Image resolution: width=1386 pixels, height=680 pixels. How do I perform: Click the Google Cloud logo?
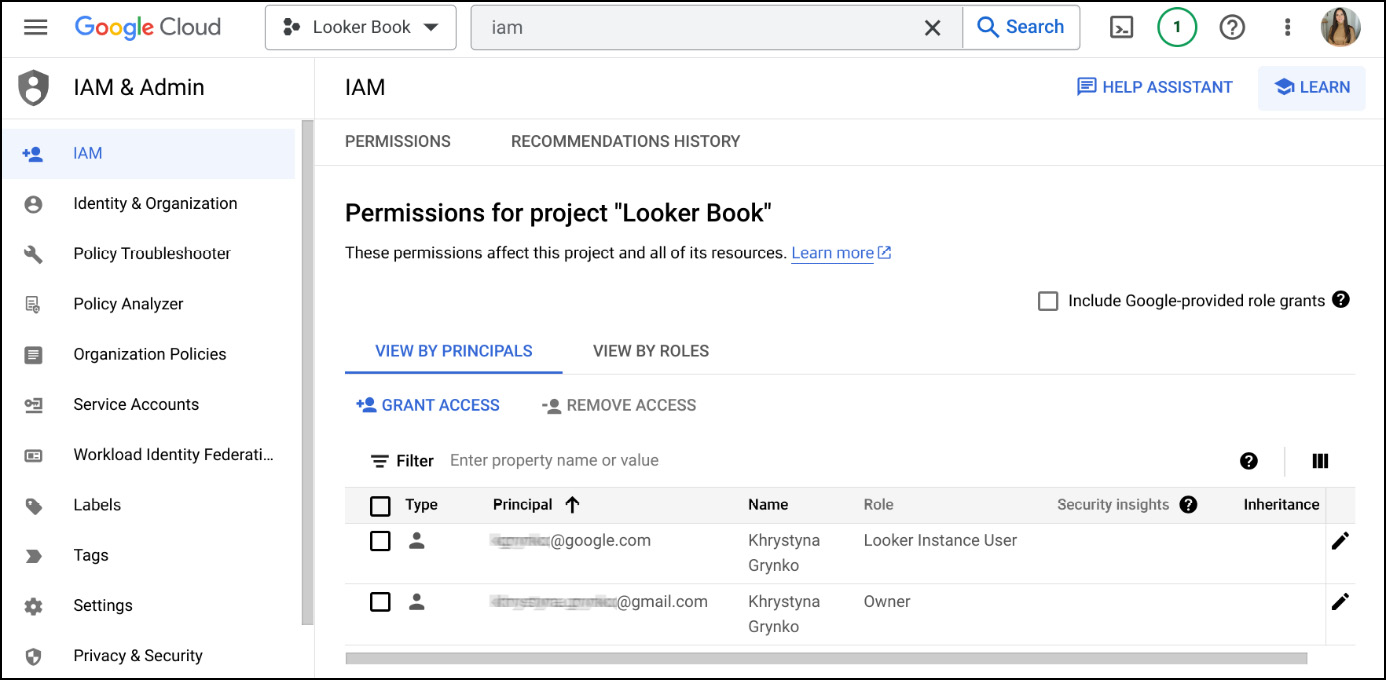pos(148,27)
